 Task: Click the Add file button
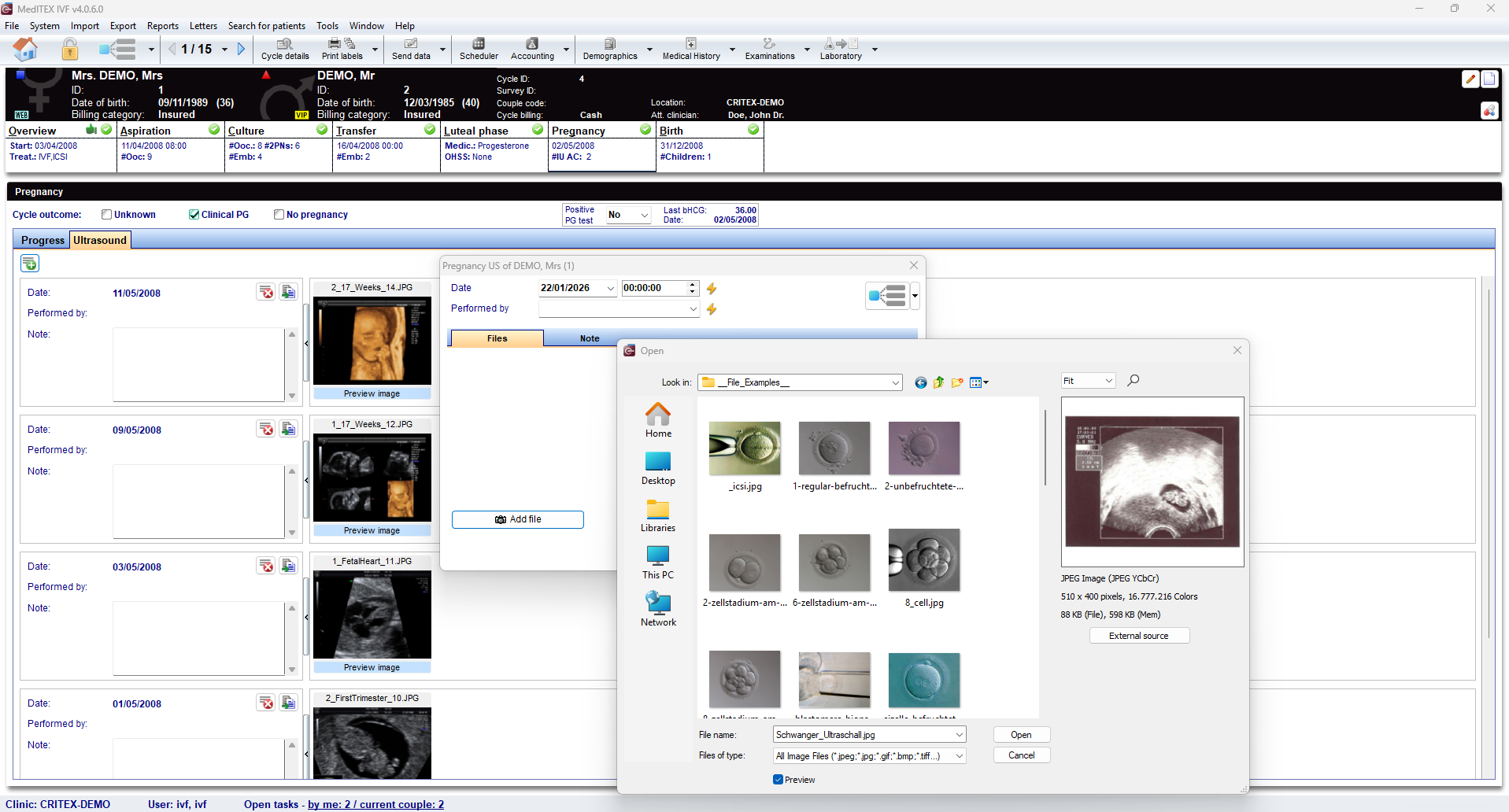(517, 519)
